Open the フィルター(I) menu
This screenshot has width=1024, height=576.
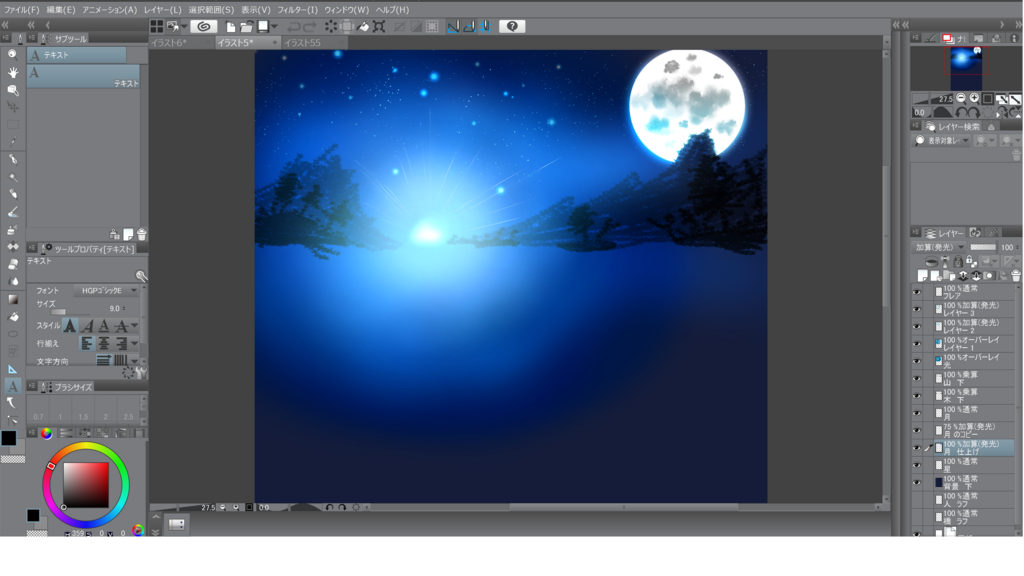(297, 10)
